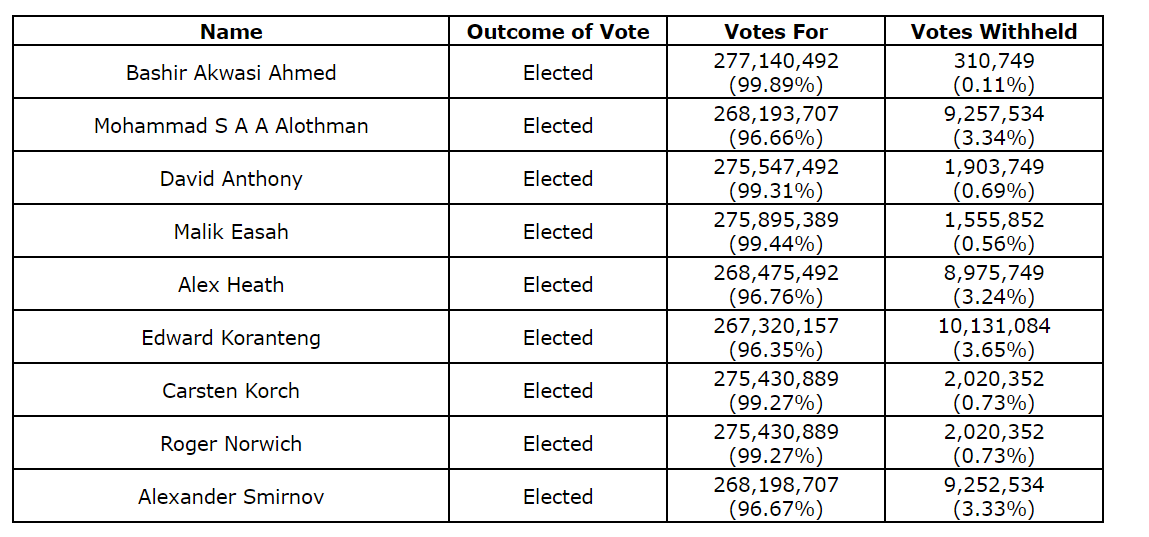
Task: Select withheld votes value 310,749
Action: point(993,61)
